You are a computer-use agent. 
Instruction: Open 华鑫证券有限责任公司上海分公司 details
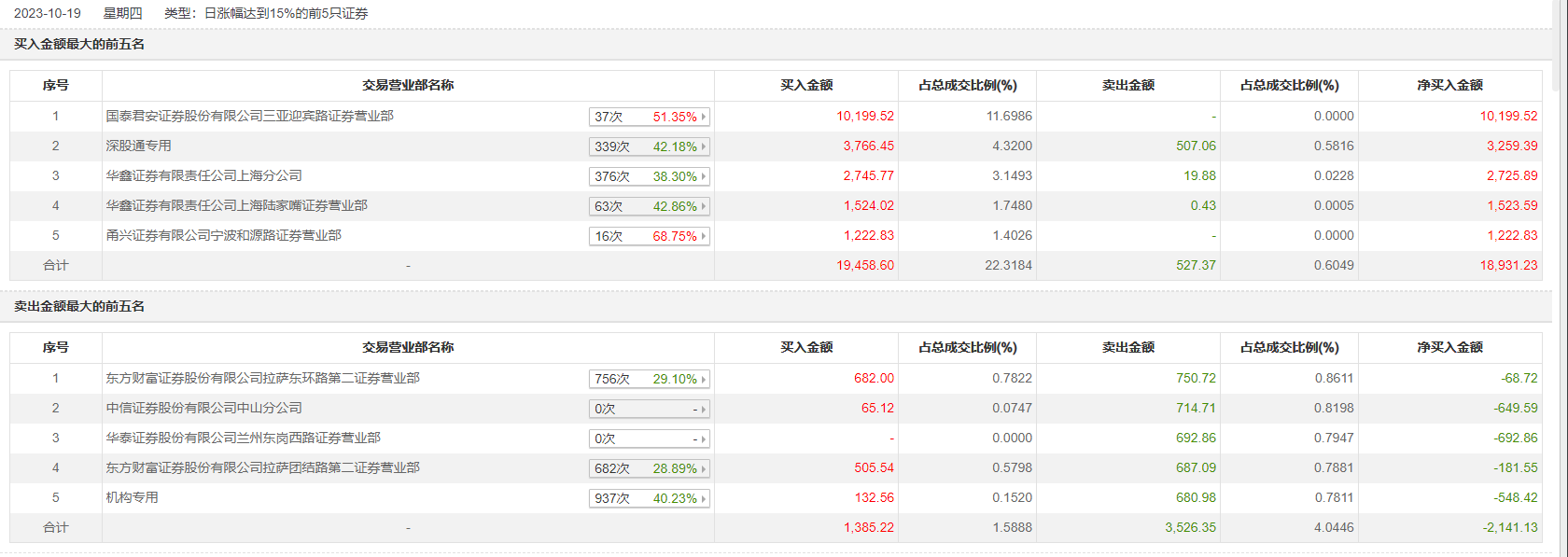(x=203, y=175)
